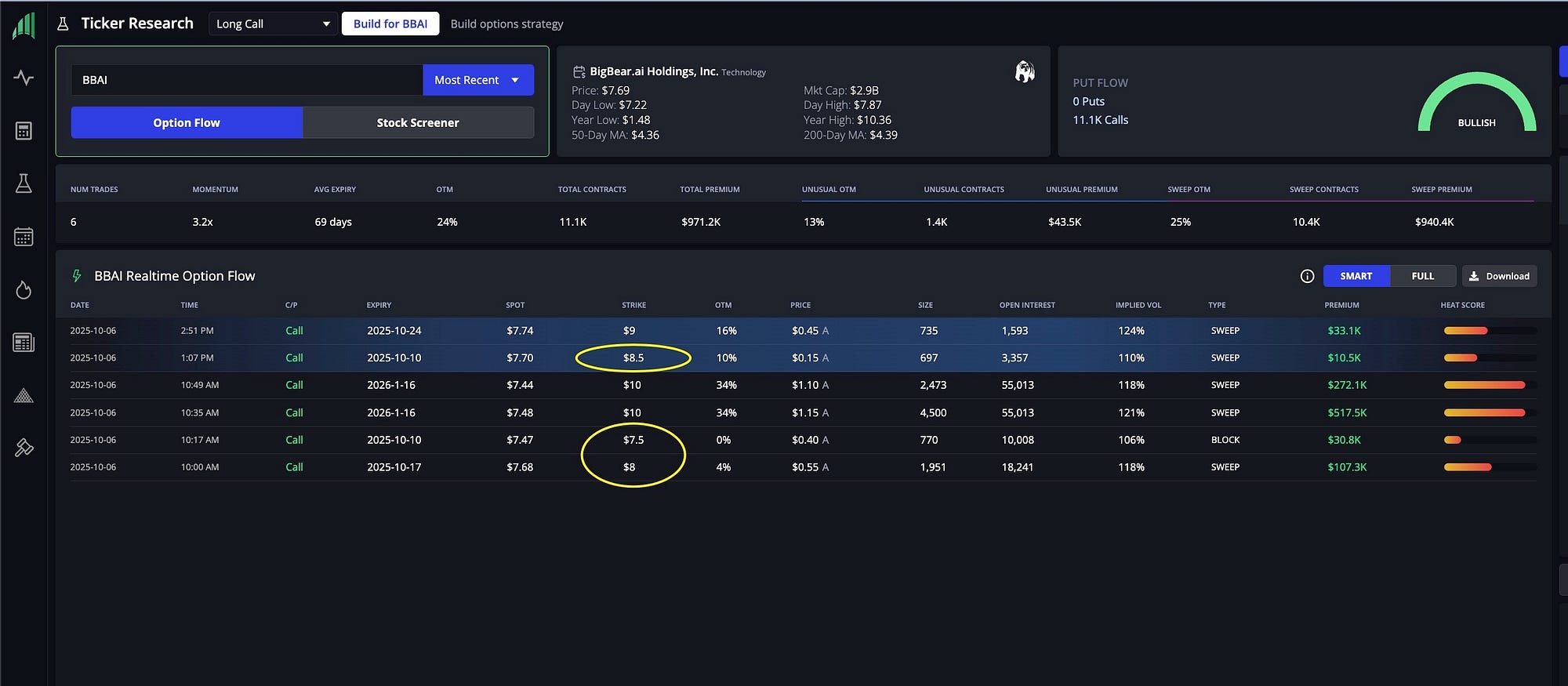Sort by the C/P column header
The width and height of the screenshot is (1568, 686).
[x=291, y=305]
